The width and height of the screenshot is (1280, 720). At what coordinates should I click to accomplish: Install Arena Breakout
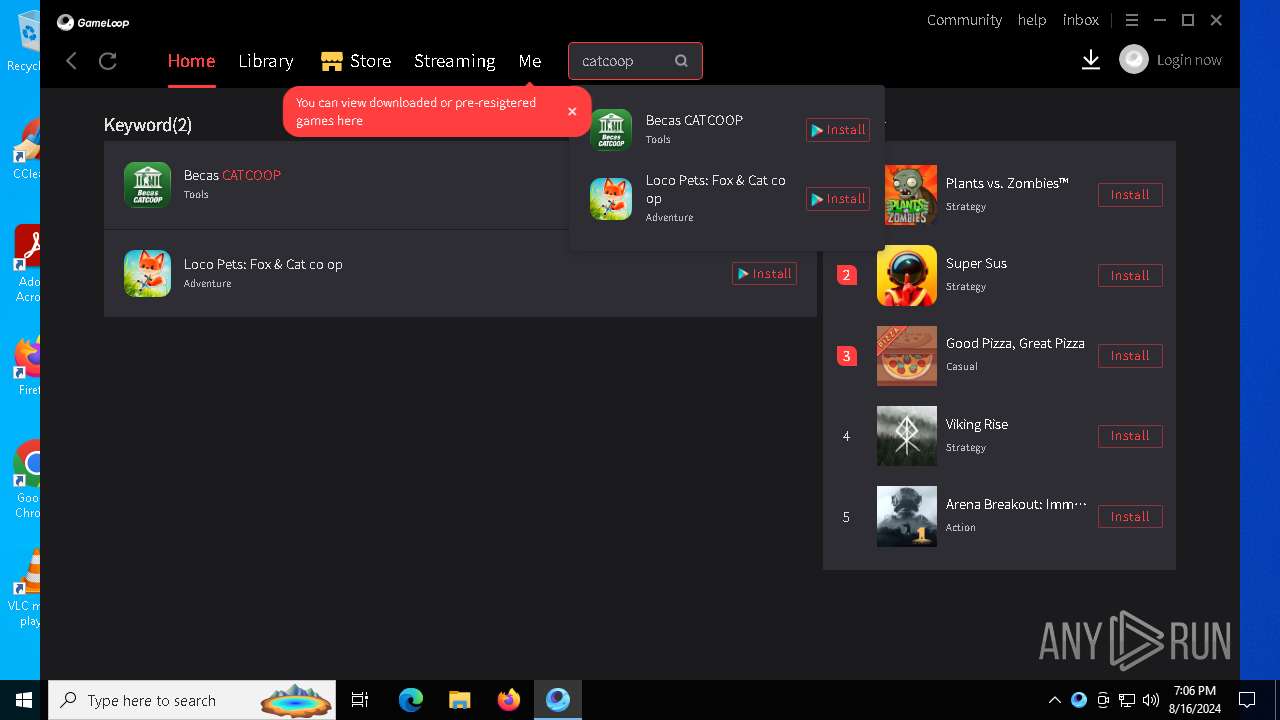[1130, 516]
